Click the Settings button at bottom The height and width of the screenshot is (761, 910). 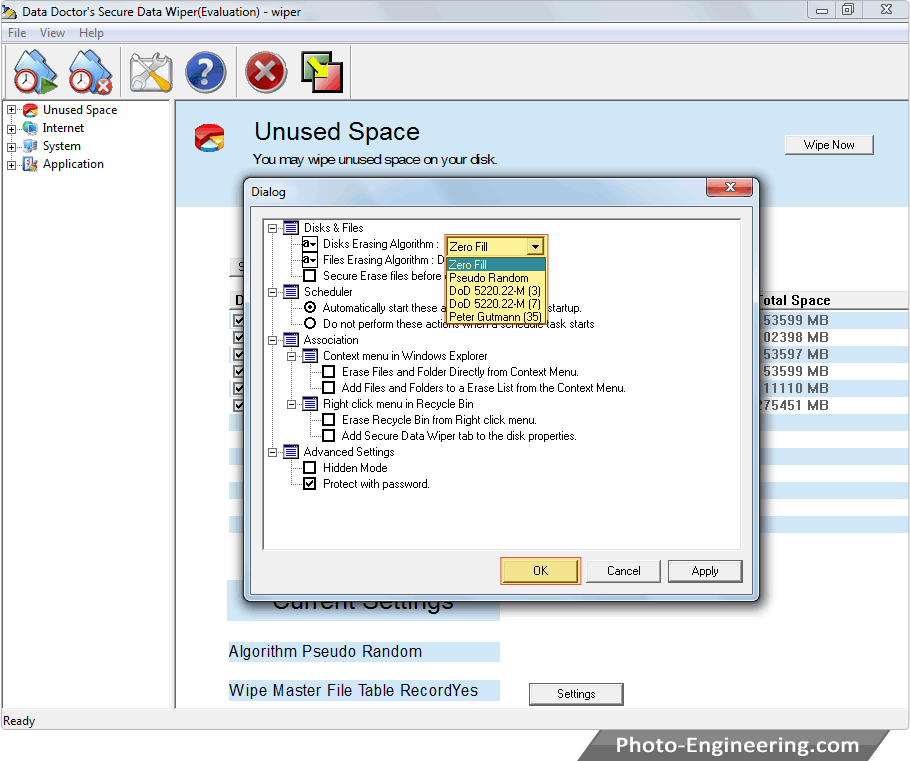[x=576, y=694]
